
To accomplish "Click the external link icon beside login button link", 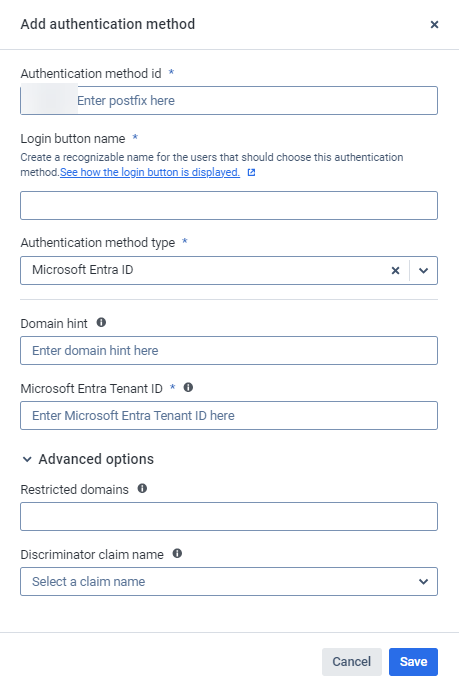I will (251, 173).
